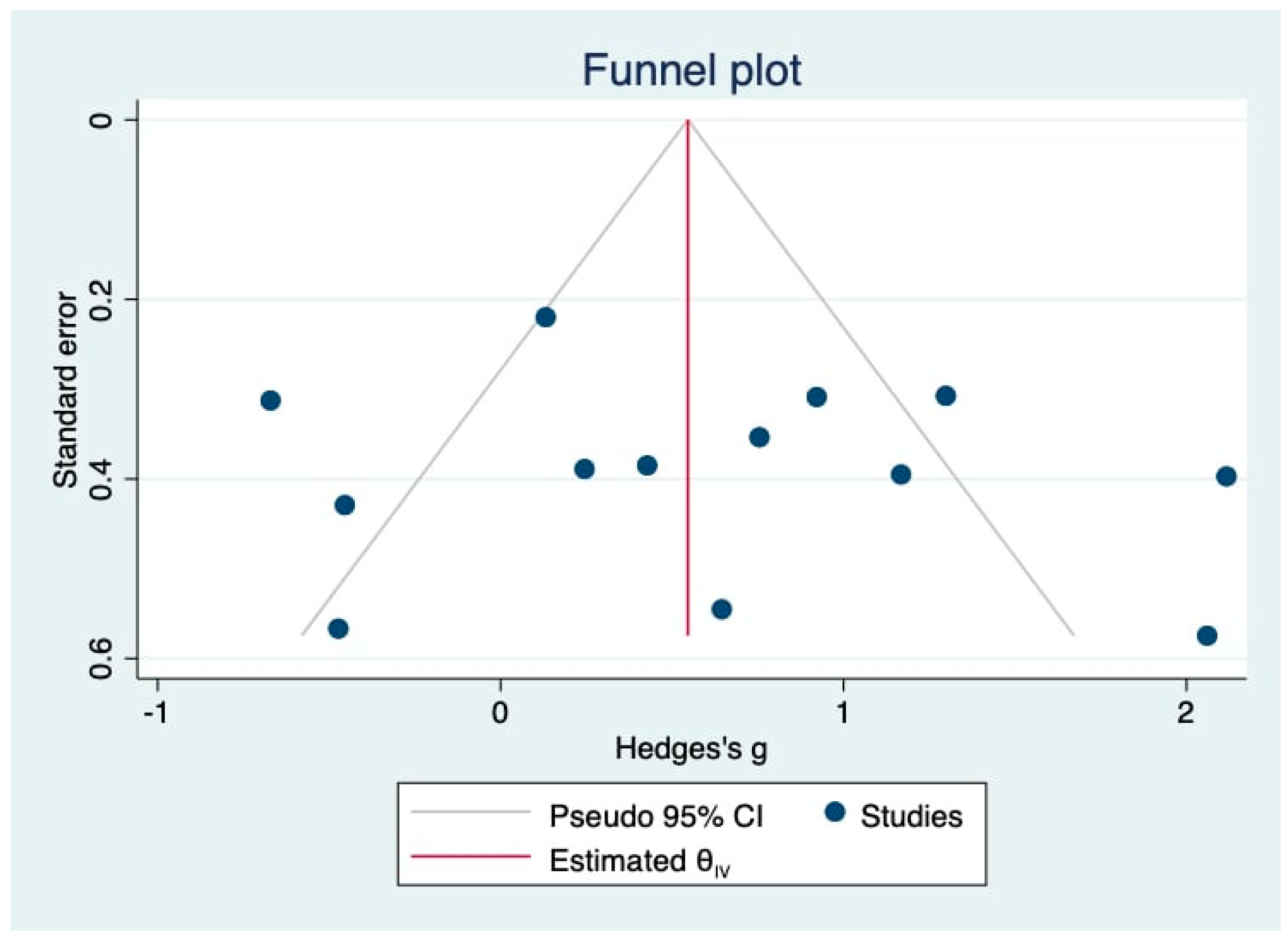Click the x-axis tick label "2"

tap(1185, 713)
